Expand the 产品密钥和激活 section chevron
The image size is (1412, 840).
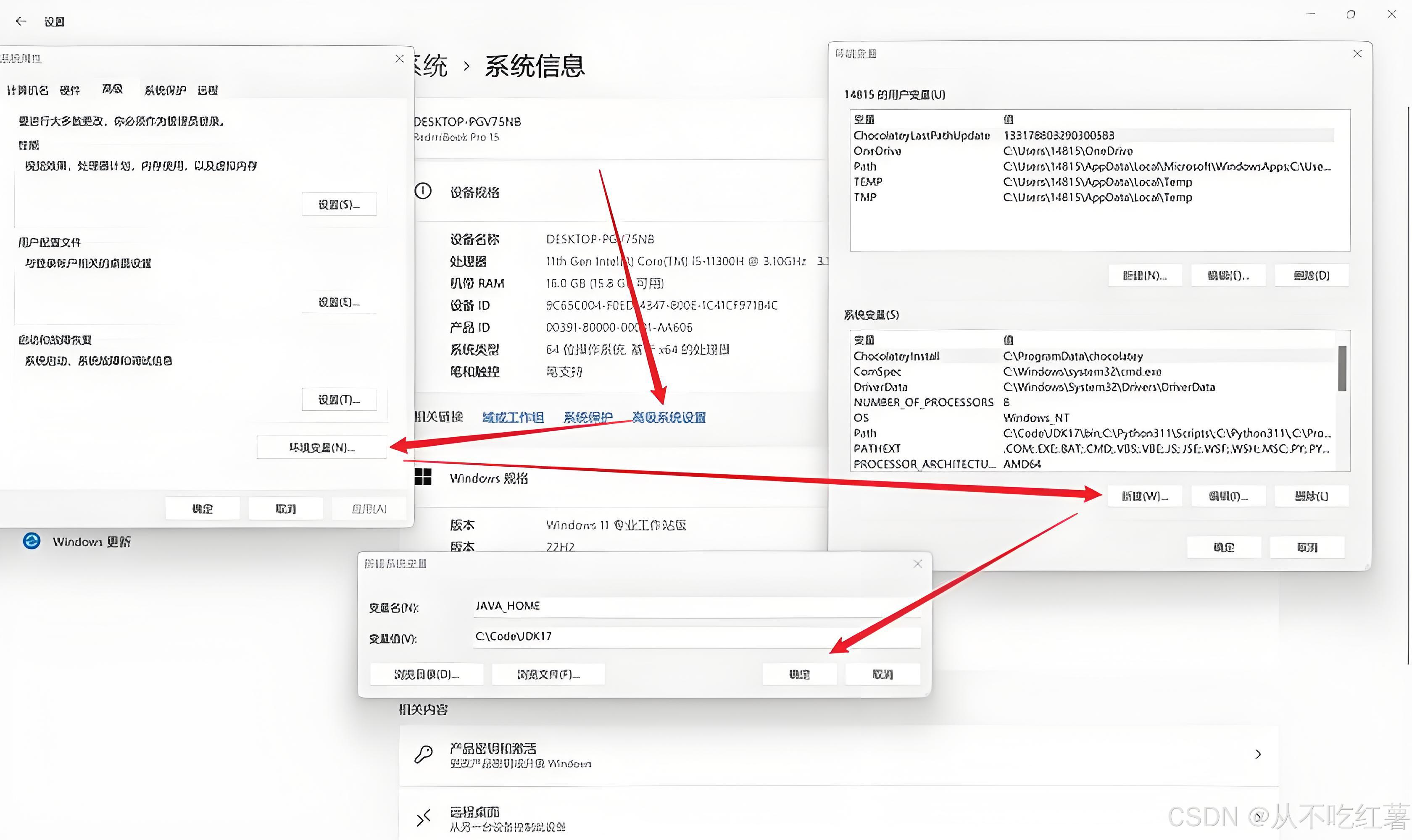1259,754
